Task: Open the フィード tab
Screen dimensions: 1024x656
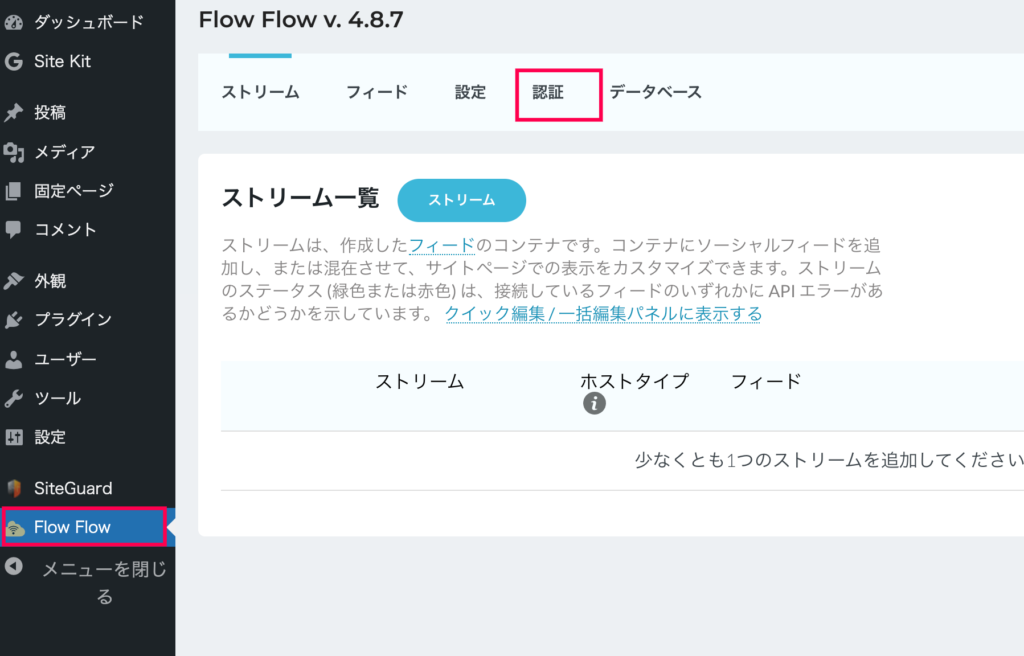Action: (x=377, y=92)
